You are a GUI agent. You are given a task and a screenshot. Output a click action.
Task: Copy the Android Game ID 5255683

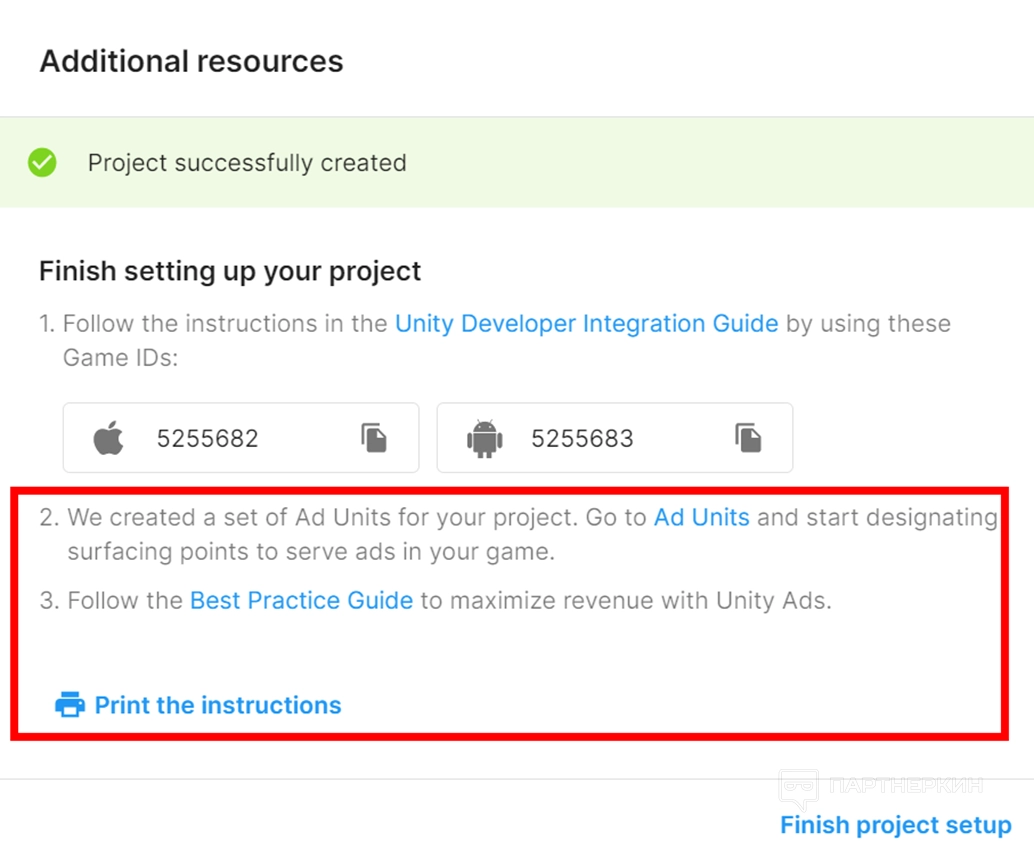pyautogui.click(x=748, y=438)
